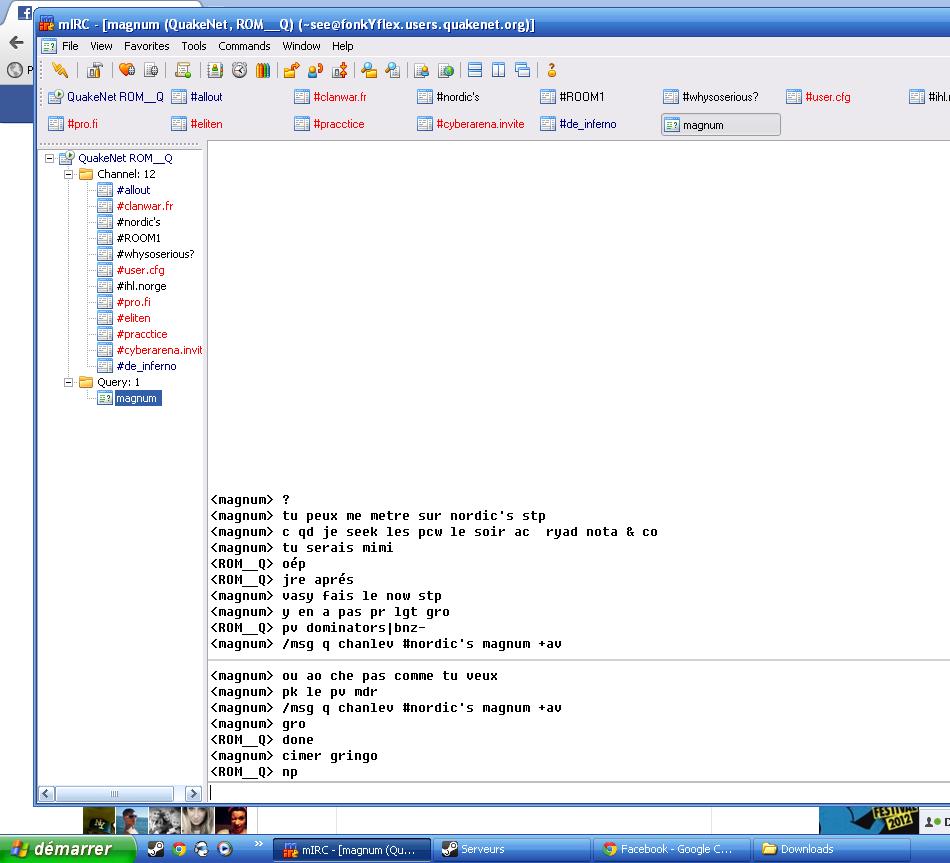Open the Commands menu
Image resolution: width=950 pixels, height=863 pixels.
click(x=244, y=46)
